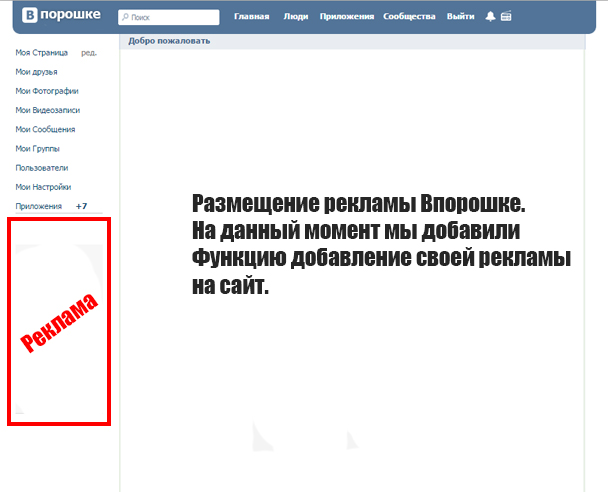This screenshot has width=608, height=492.
Task: Open Мои друзья
Action: pyautogui.click(x=36, y=72)
